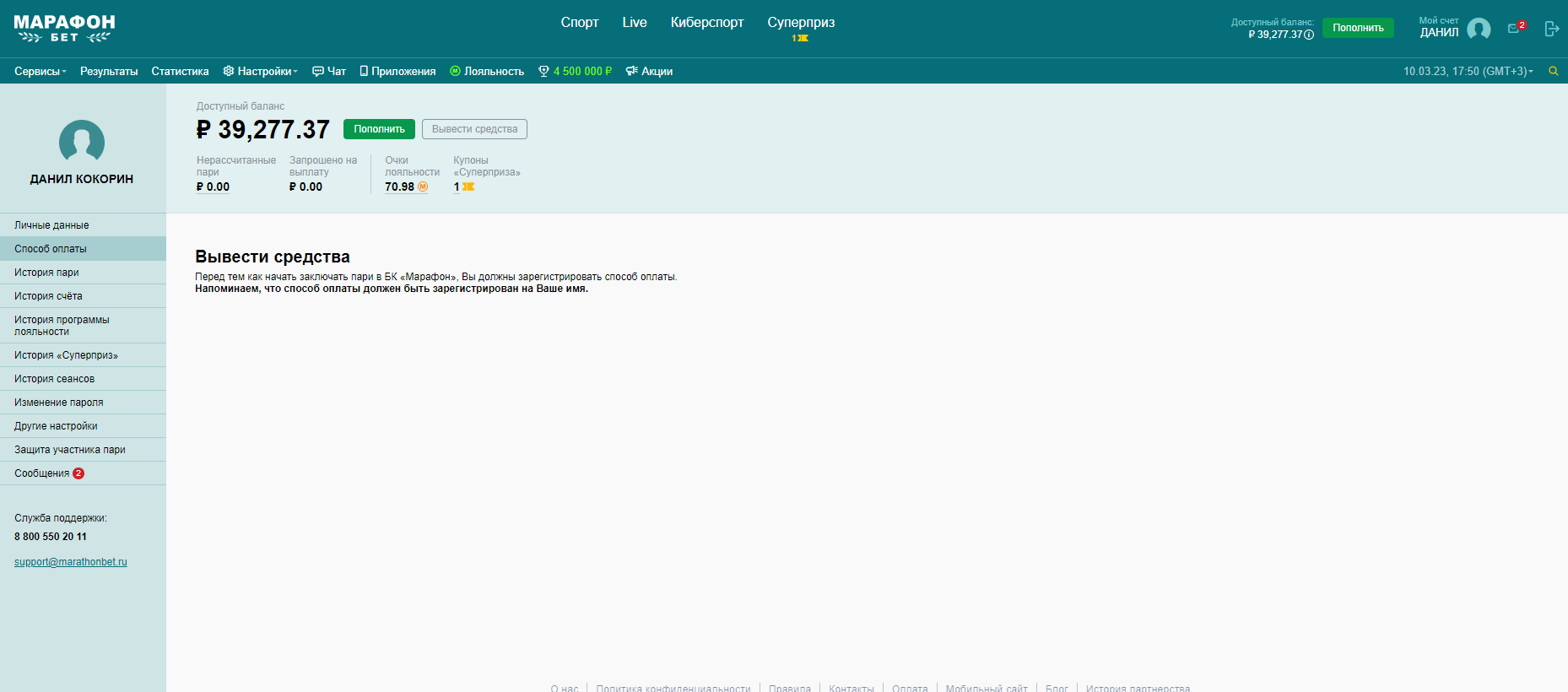Screen dimensions: 1568x692
Task: Switch to the Live section
Action: (634, 23)
